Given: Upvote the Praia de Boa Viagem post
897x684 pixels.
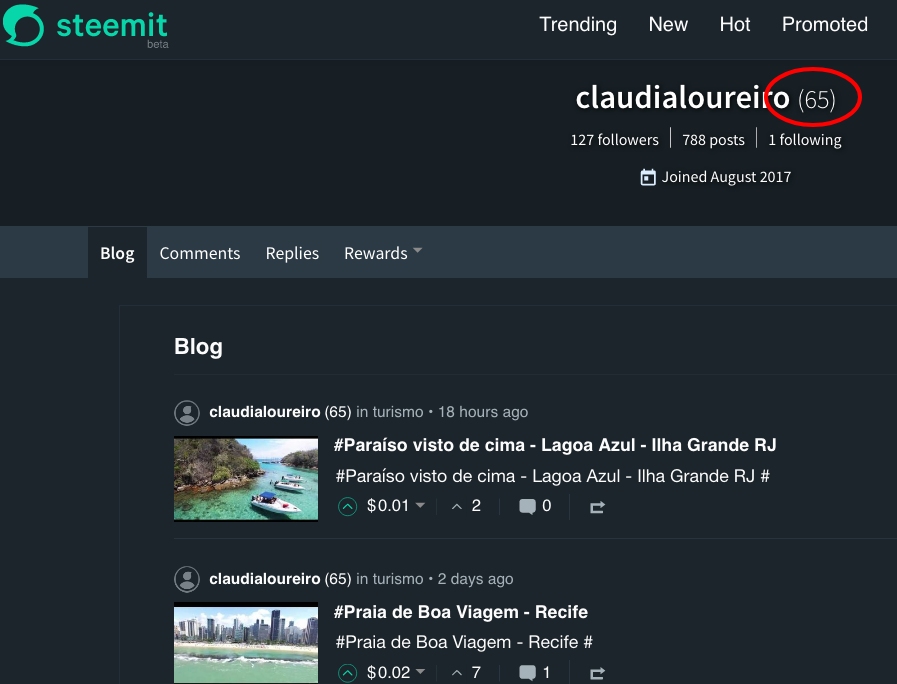Looking at the screenshot, I should 347,673.
